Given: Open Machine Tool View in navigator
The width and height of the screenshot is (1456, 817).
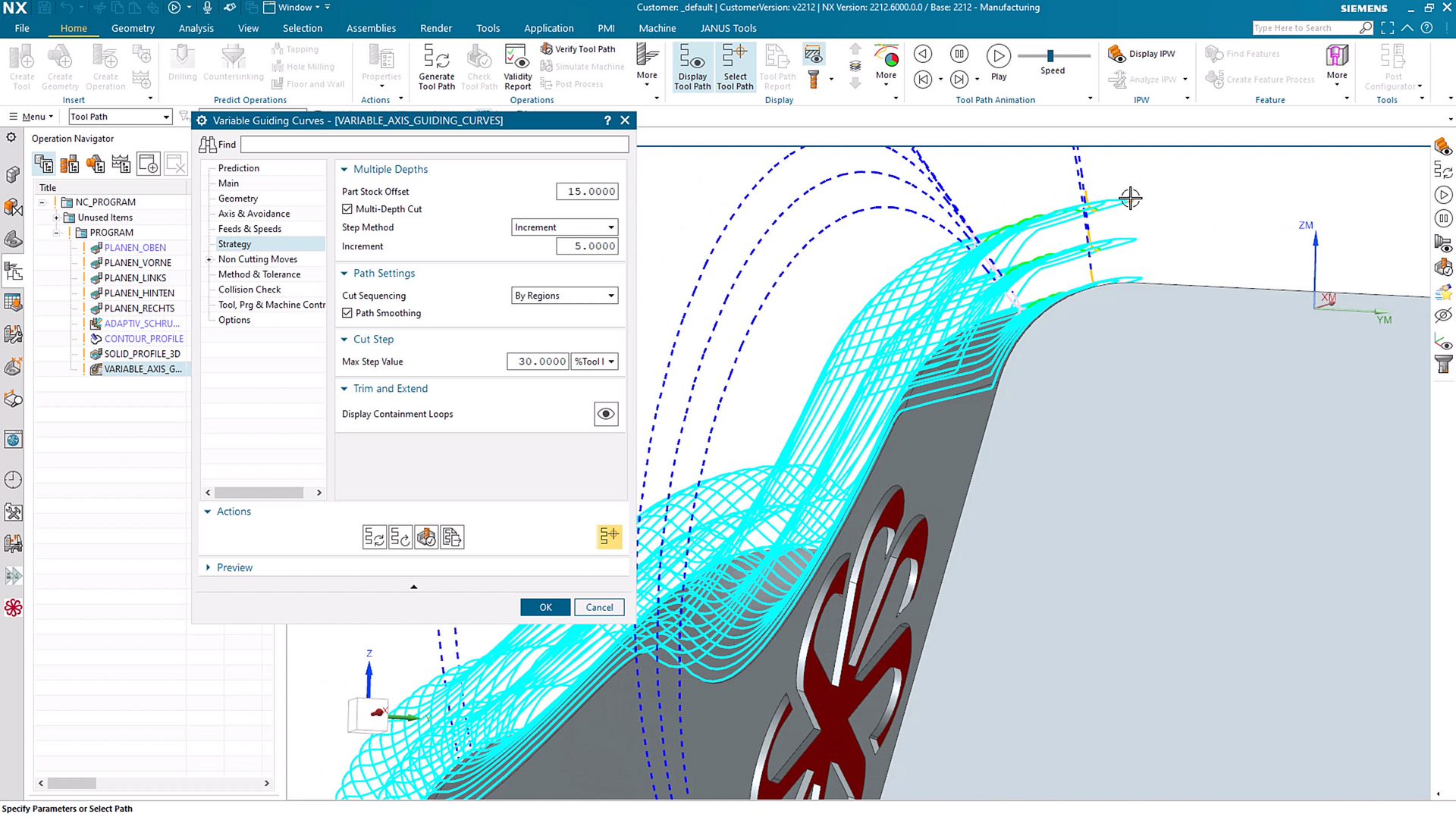Looking at the screenshot, I should [70, 164].
